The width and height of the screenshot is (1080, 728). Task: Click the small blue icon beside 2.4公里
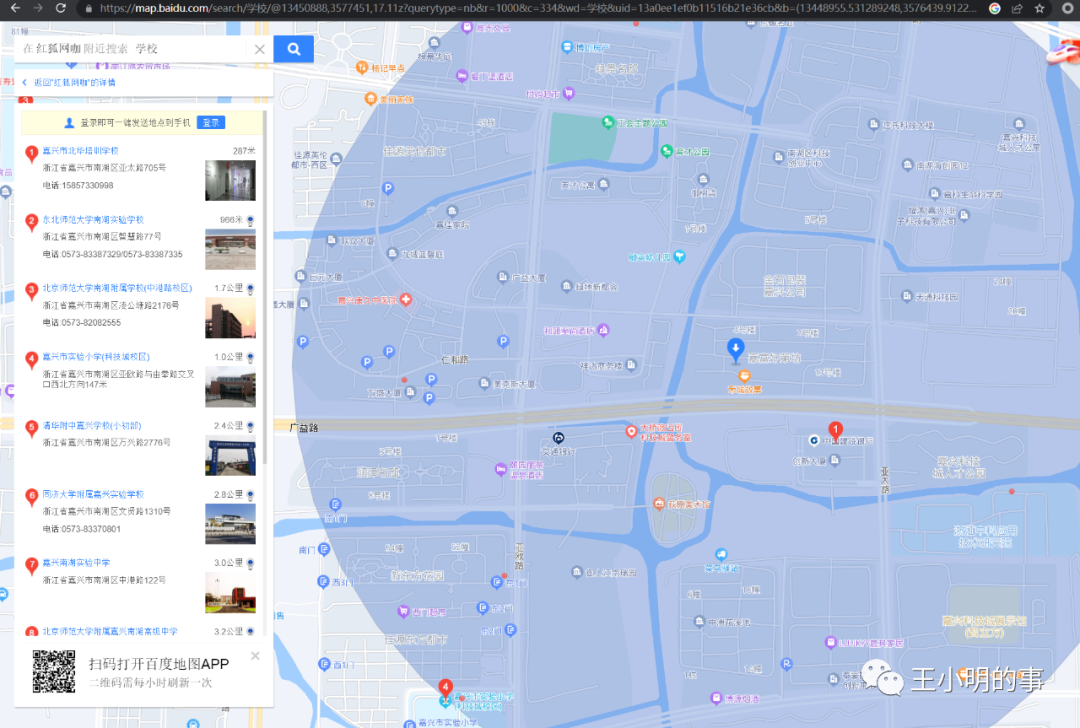(x=251, y=427)
